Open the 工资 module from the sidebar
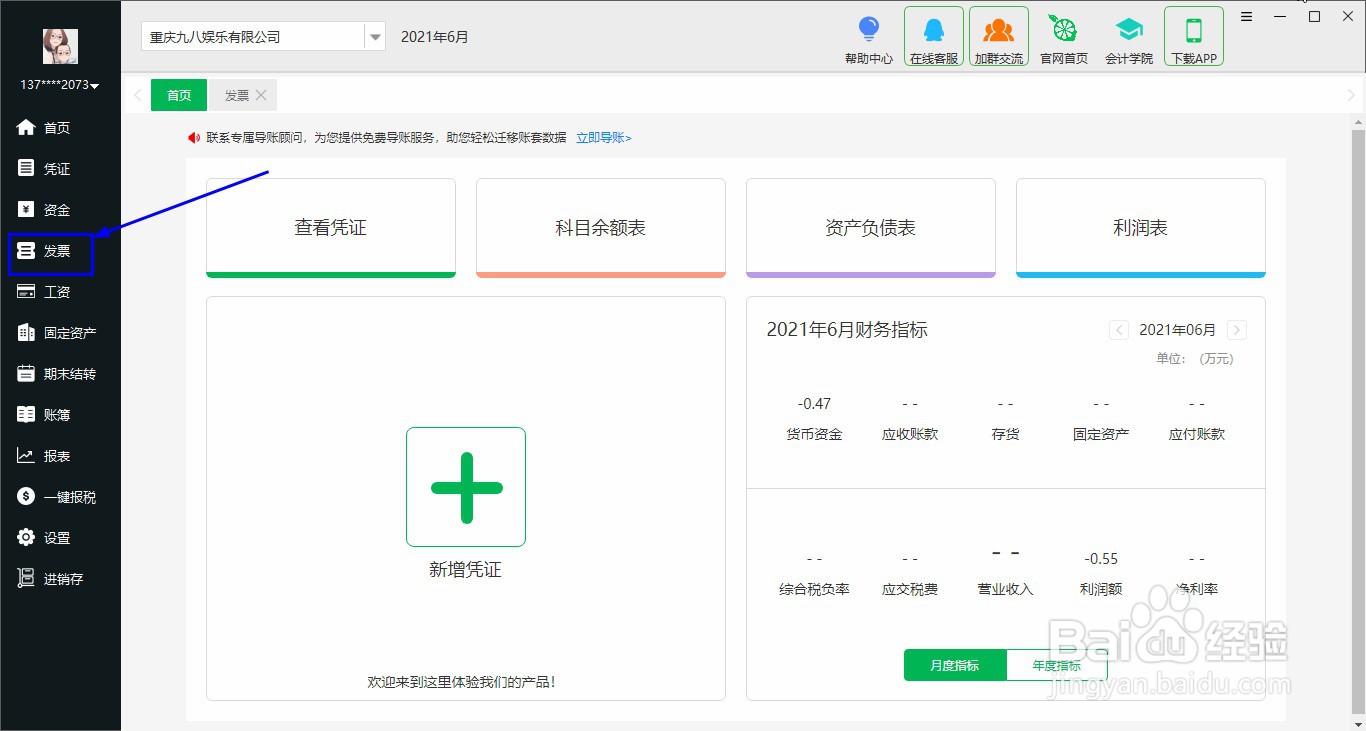This screenshot has height=731, width=1366. 55,291
